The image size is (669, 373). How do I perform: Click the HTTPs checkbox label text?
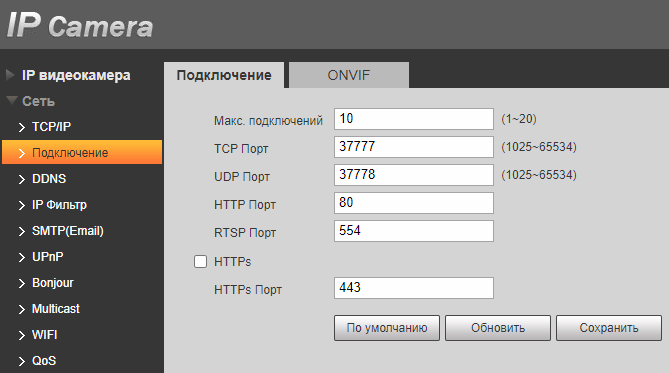click(233, 262)
